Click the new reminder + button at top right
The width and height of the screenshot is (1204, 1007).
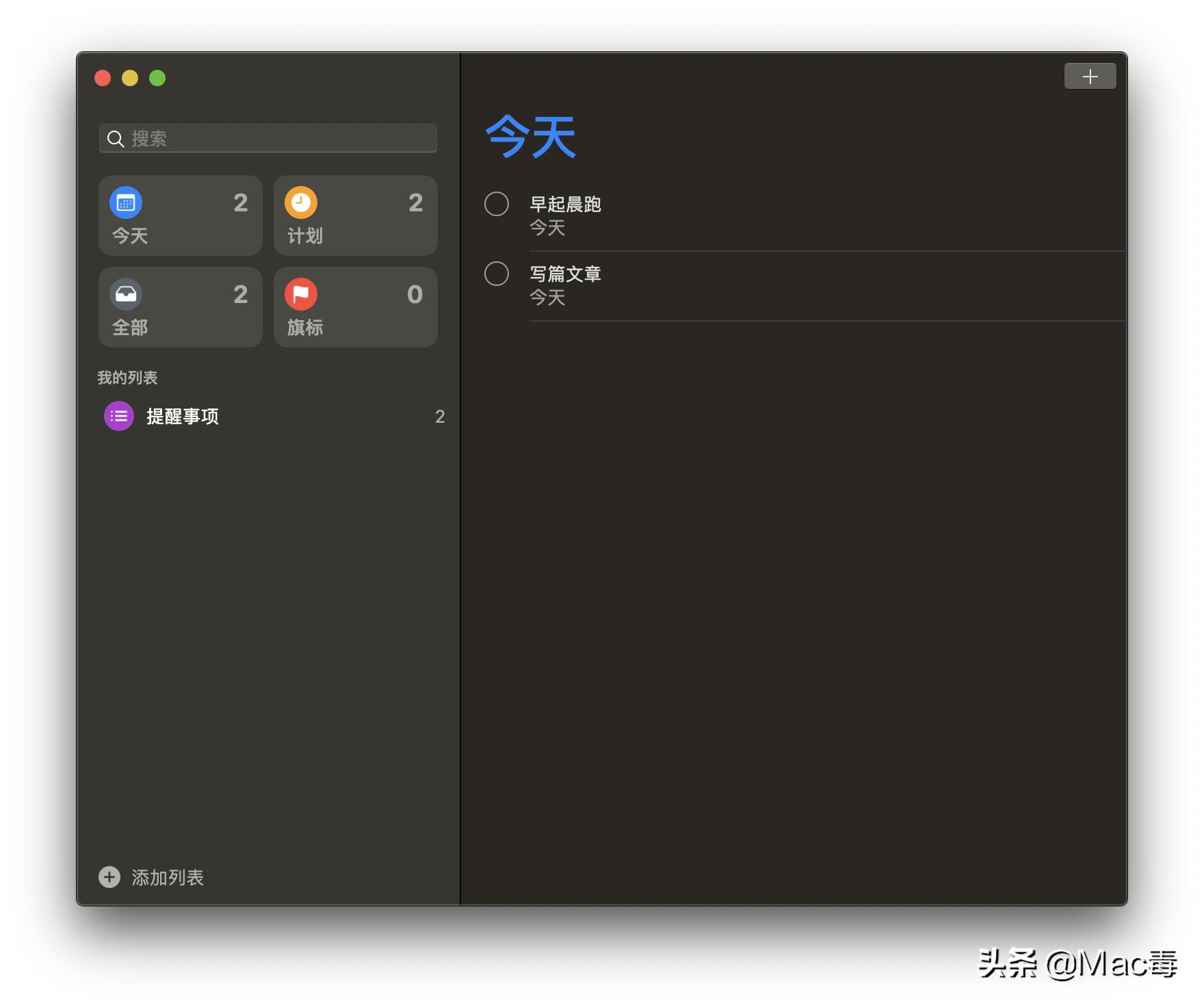(1089, 76)
